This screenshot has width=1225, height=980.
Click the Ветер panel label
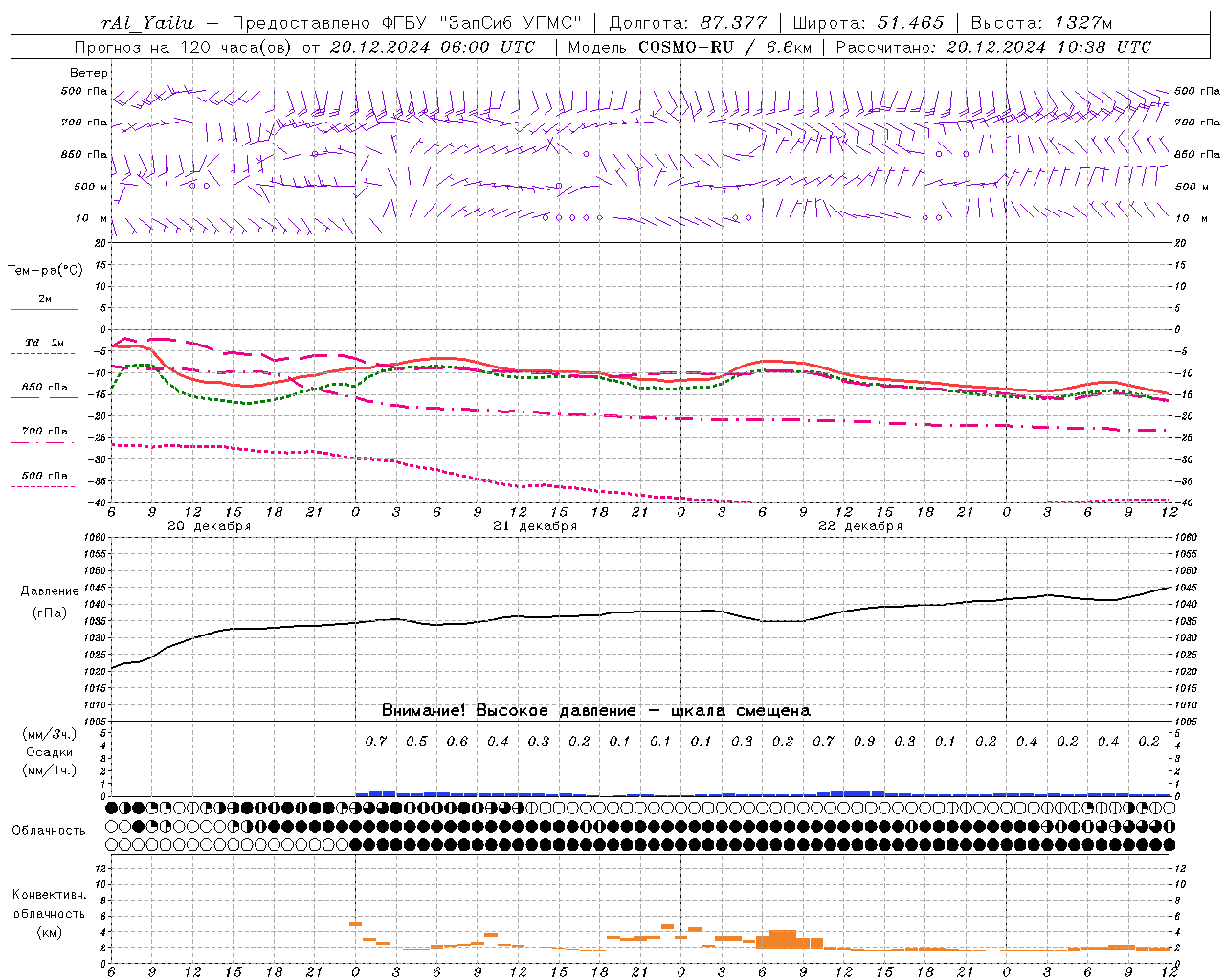click(x=89, y=73)
